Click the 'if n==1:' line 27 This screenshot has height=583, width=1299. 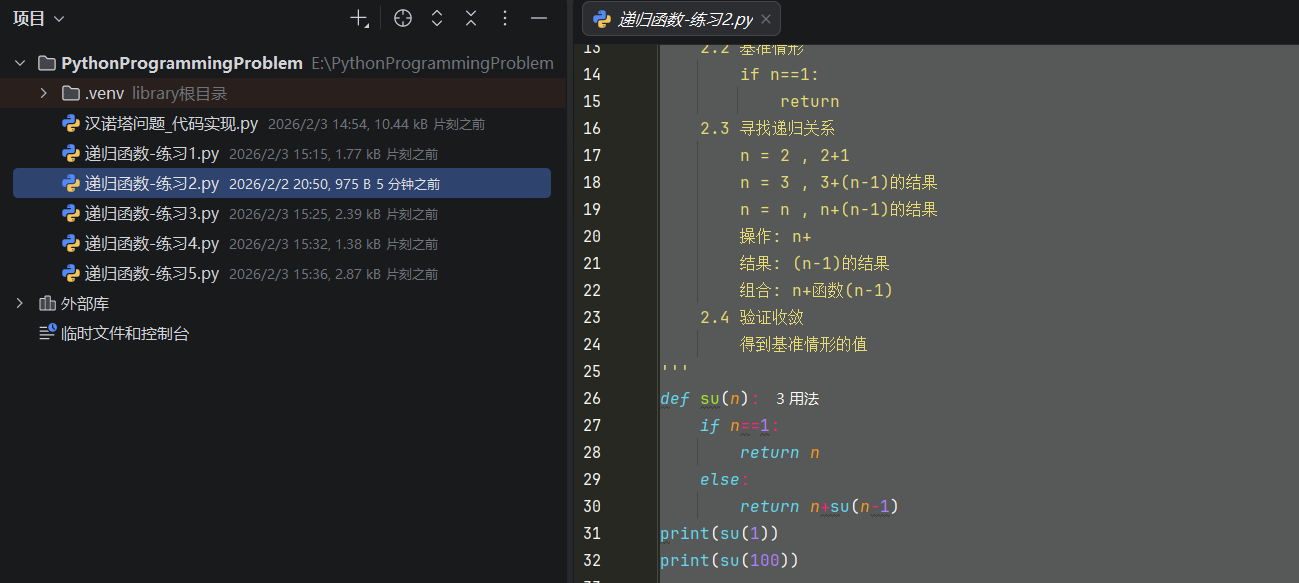(740, 425)
